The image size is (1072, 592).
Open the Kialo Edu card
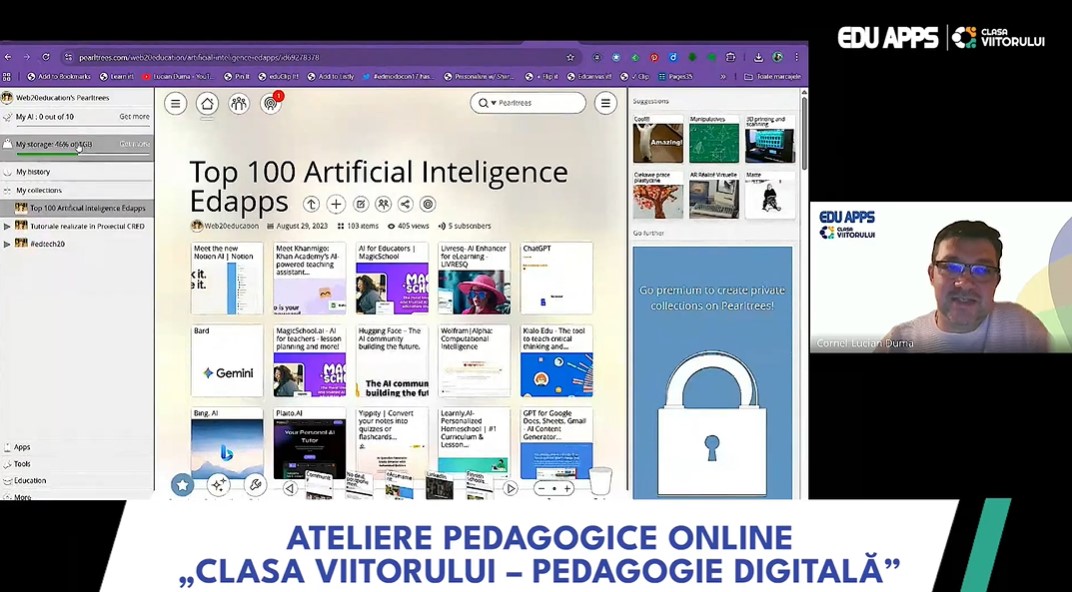[x=557, y=360]
